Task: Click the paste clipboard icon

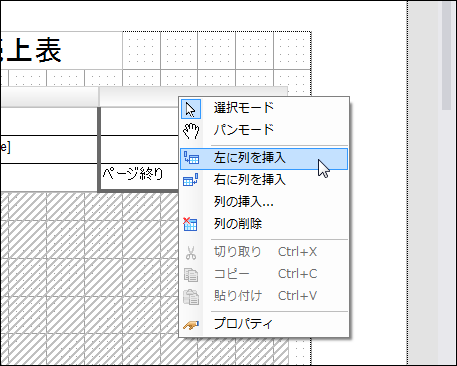Action: coord(191,297)
